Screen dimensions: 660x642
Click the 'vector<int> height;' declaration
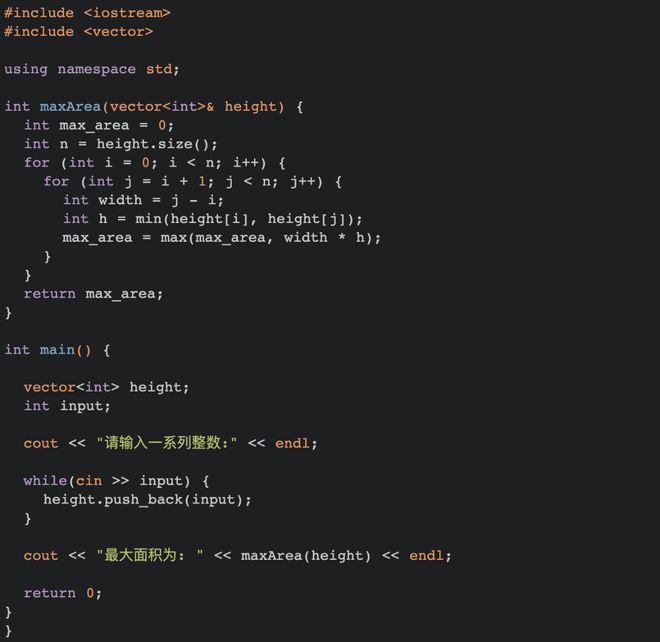106,387
